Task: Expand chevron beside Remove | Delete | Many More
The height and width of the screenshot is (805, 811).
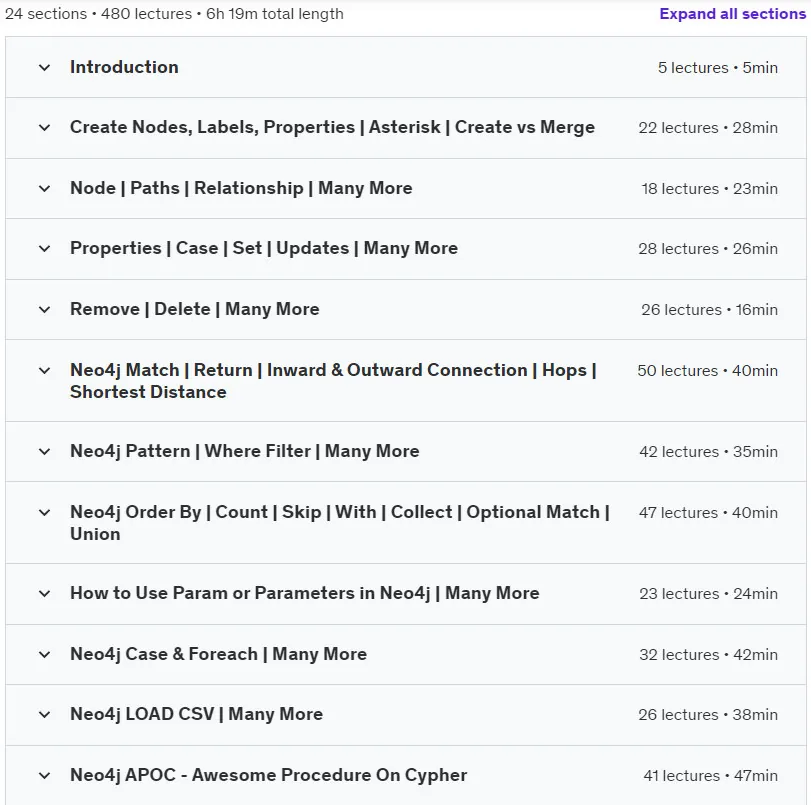Action: [44, 310]
